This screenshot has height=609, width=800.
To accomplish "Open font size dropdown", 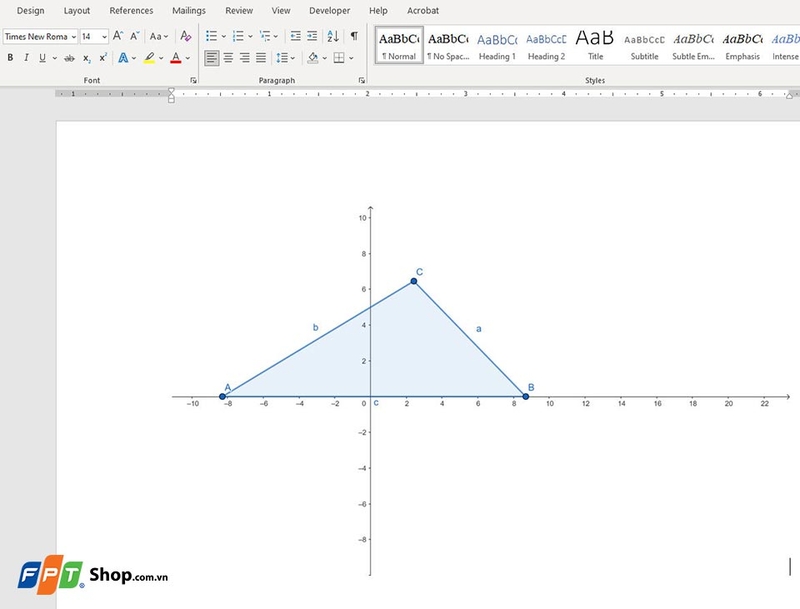I will (104, 37).
